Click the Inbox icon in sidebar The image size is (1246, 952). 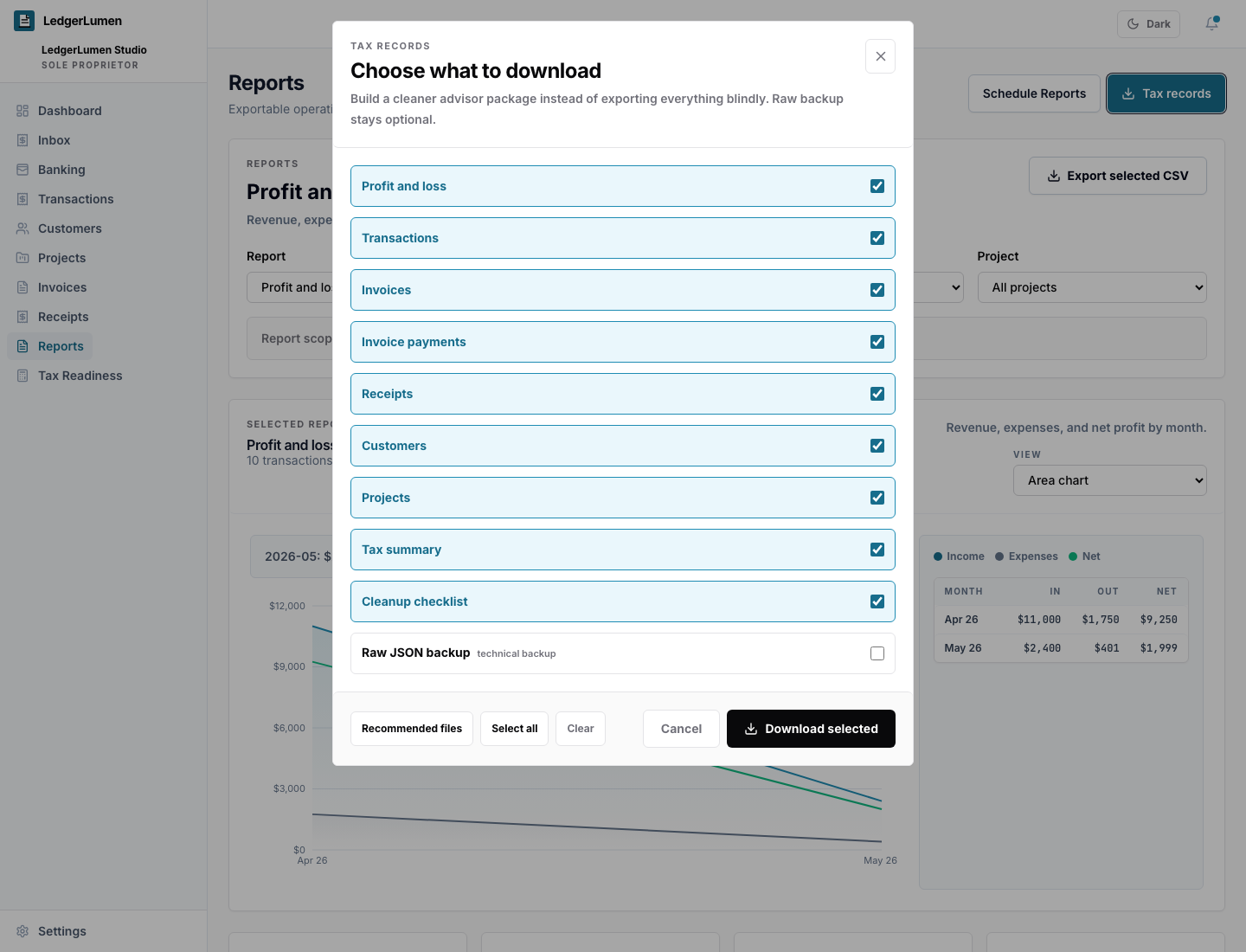[x=22, y=140]
